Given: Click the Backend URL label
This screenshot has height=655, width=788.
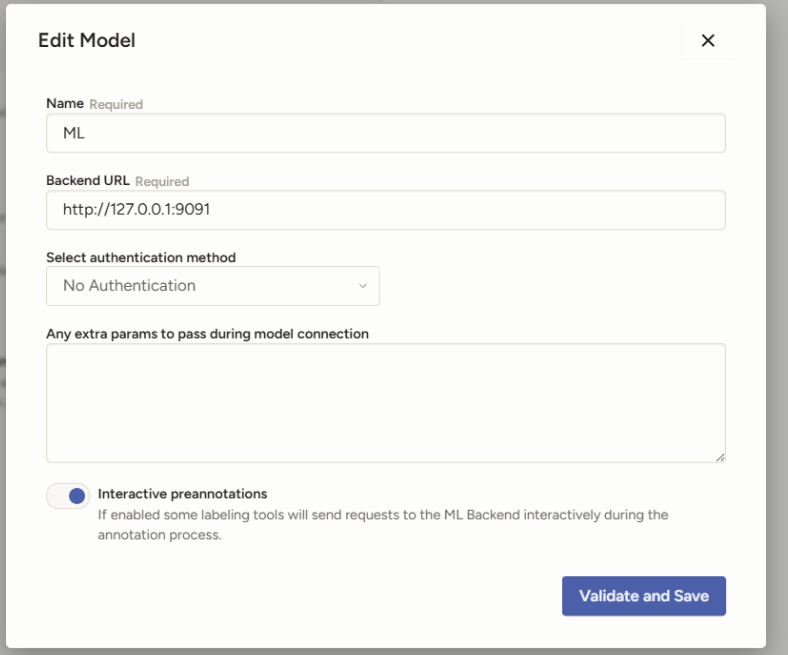Looking at the screenshot, I should click(x=88, y=180).
